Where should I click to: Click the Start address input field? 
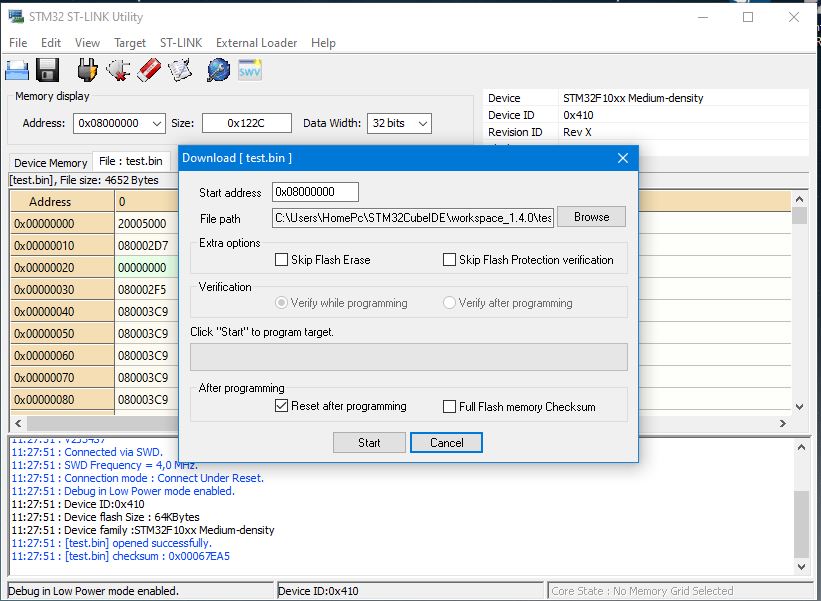(315, 192)
